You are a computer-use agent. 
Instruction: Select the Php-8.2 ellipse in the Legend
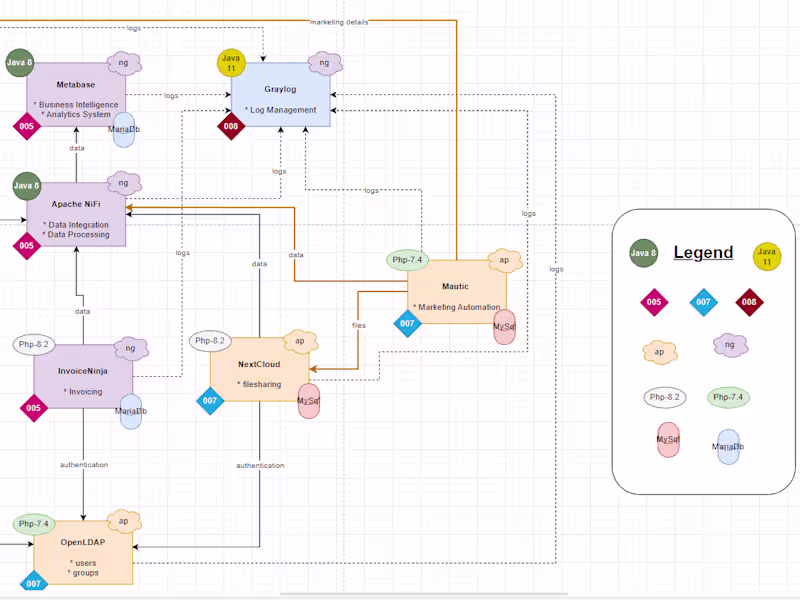coord(664,397)
